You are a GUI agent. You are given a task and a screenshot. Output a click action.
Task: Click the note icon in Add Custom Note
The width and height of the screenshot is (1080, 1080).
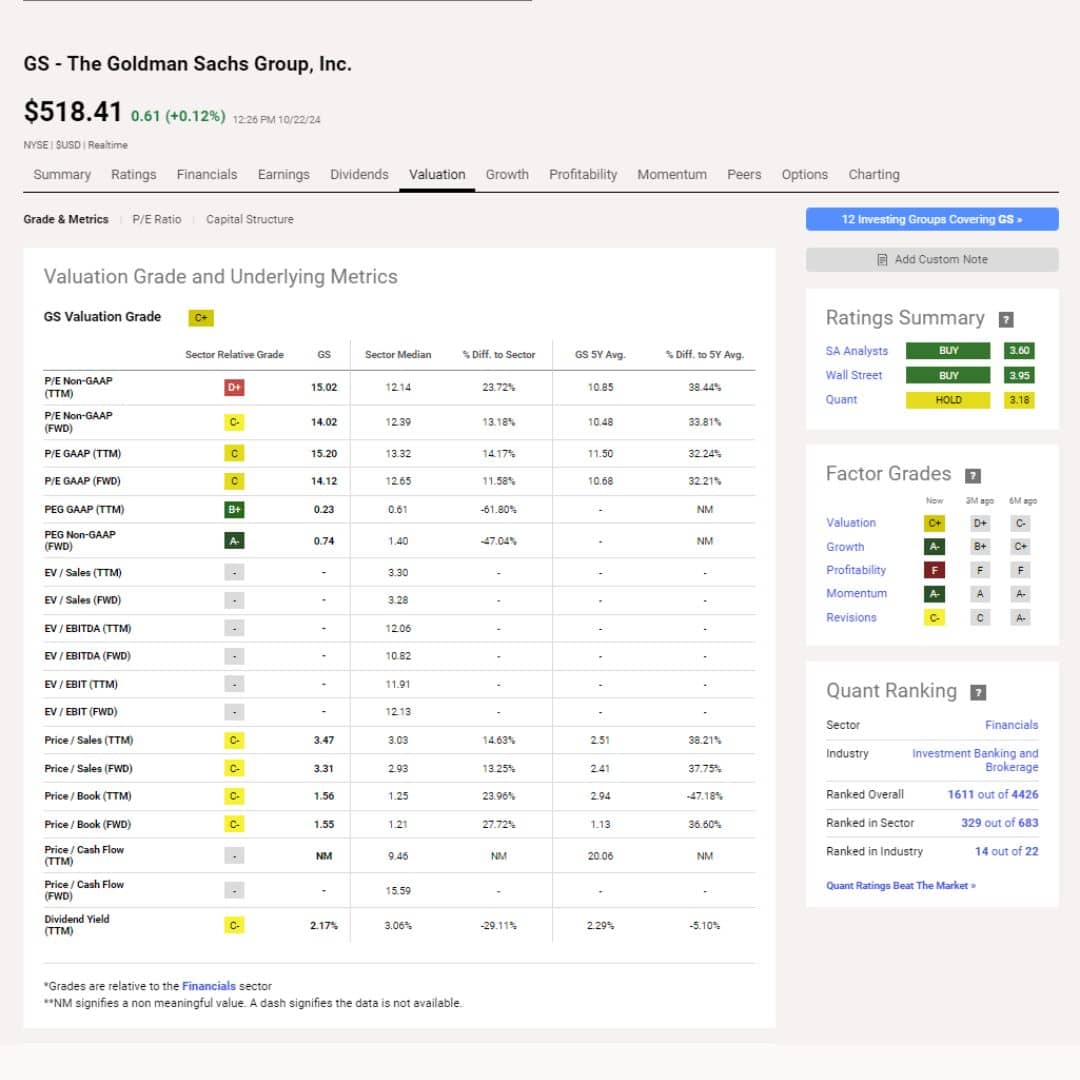point(882,260)
